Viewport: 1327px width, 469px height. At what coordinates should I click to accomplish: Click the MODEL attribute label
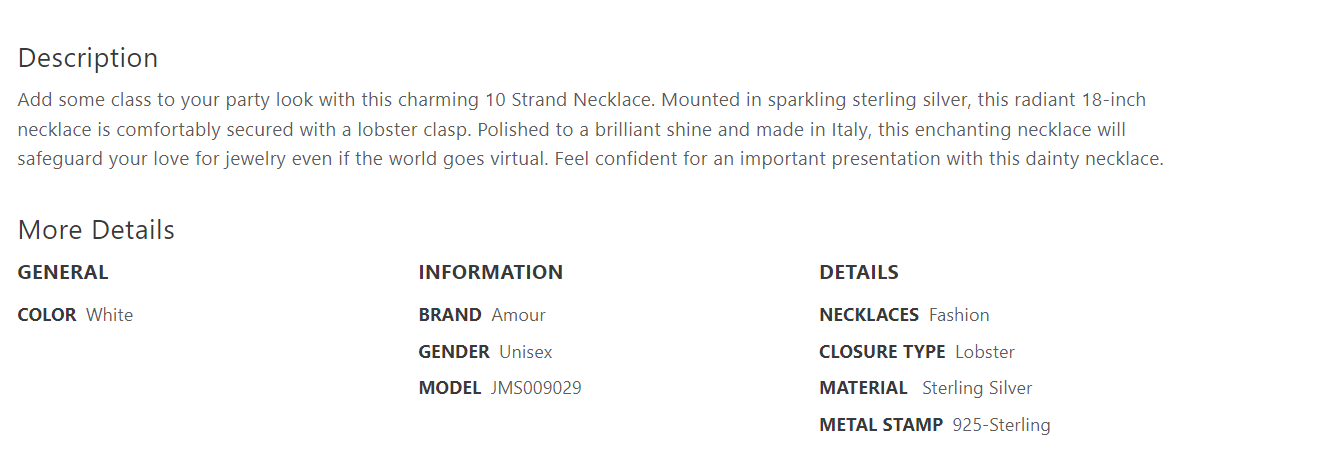click(x=450, y=388)
